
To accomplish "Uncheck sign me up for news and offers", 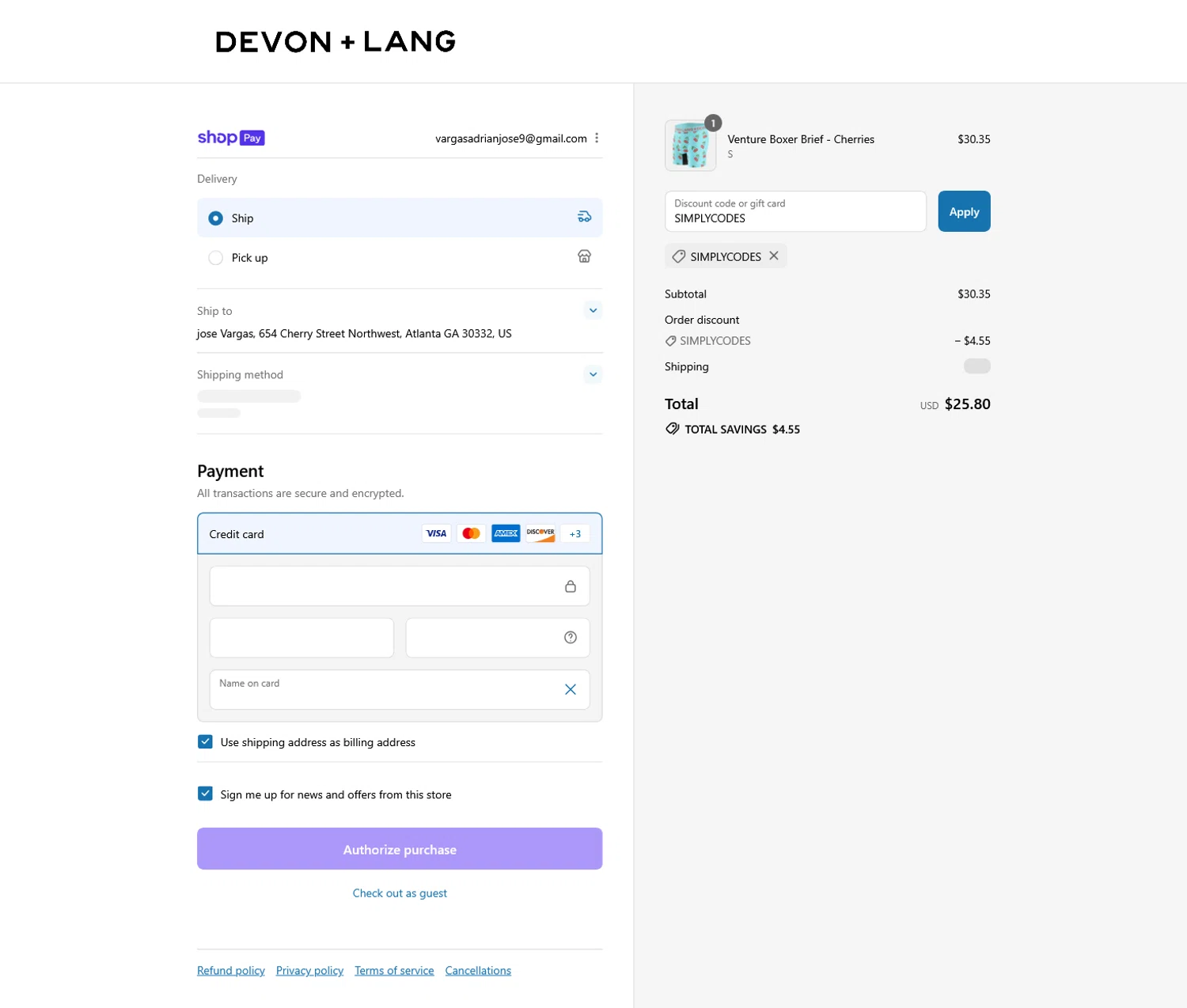I will click(205, 794).
